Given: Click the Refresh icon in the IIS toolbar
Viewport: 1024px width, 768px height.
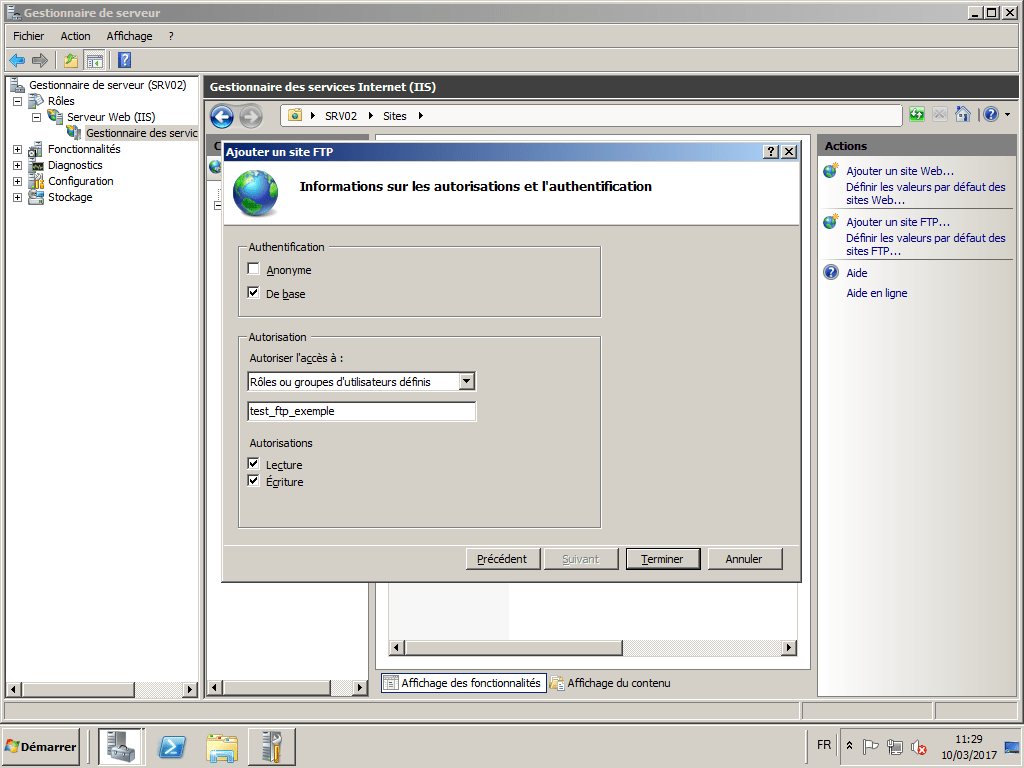Looking at the screenshot, I should tap(916, 115).
